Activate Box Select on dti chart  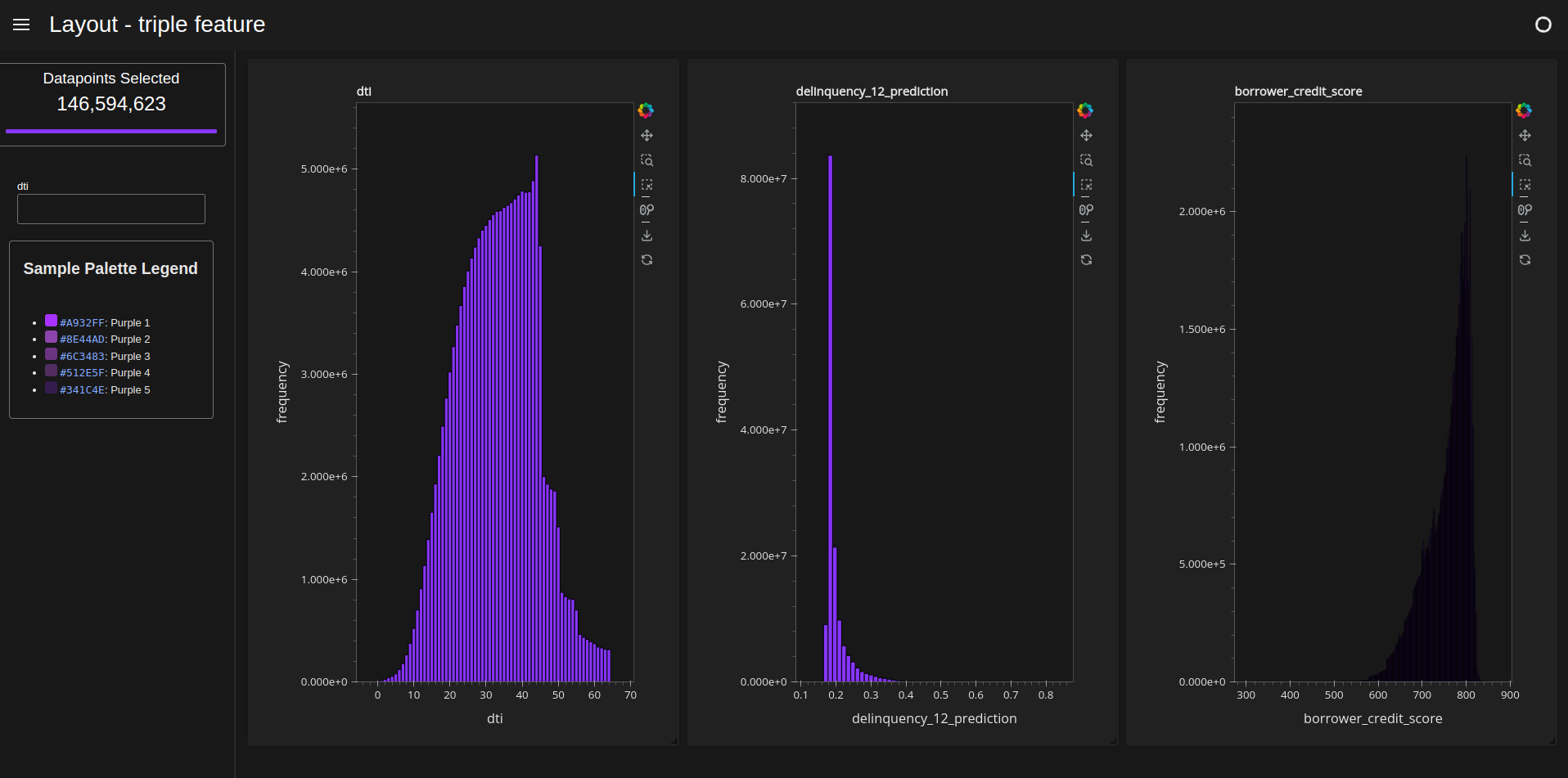[647, 185]
